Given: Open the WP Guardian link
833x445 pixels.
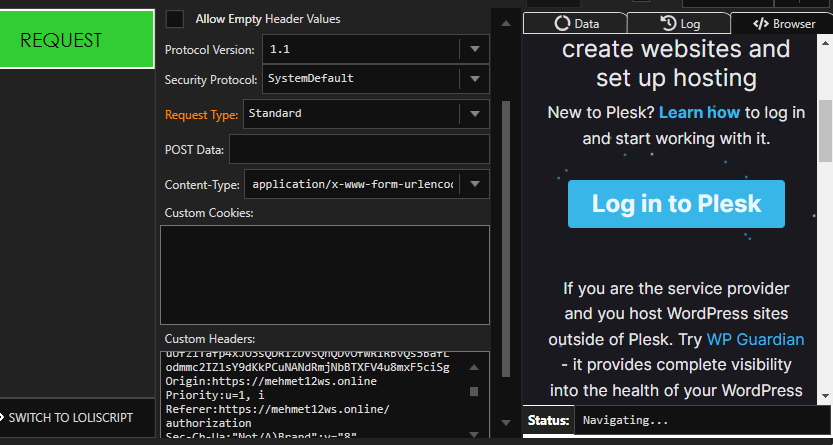Looking at the screenshot, I should pyautogui.click(x=755, y=339).
